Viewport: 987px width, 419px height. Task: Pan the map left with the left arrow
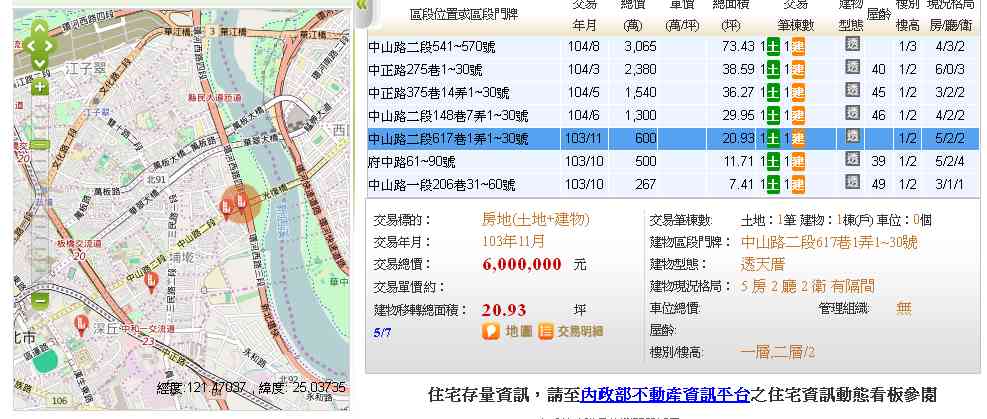coord(30,45)
